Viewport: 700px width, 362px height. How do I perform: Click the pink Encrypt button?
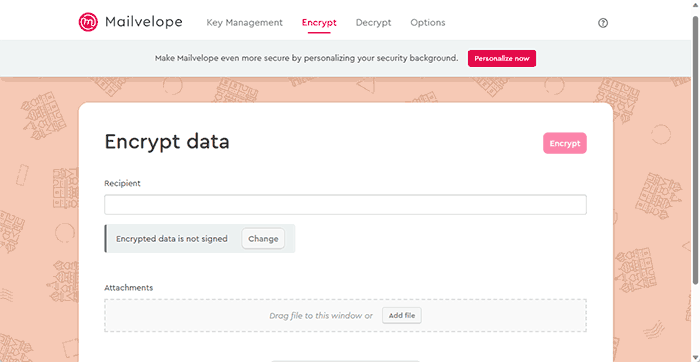(565, 143)
